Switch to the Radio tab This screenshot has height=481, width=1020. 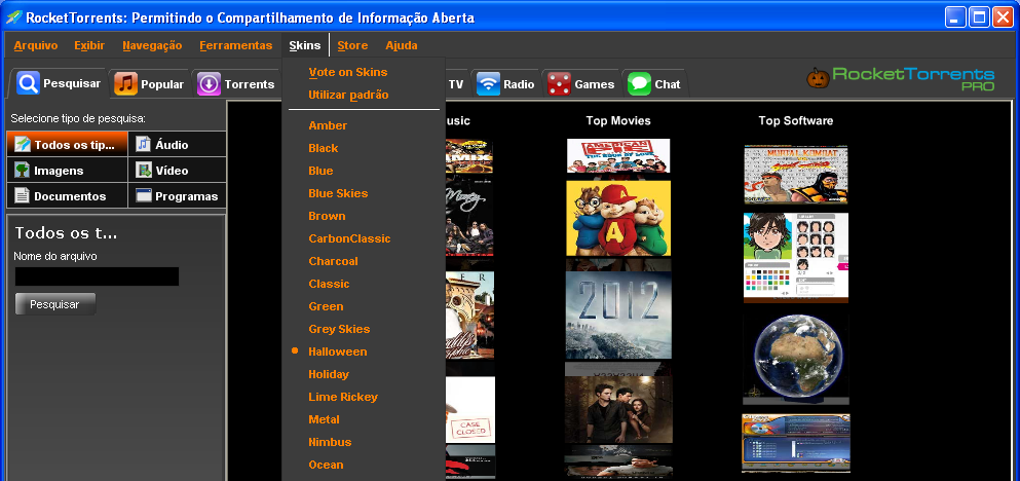(x=505, y=84)
